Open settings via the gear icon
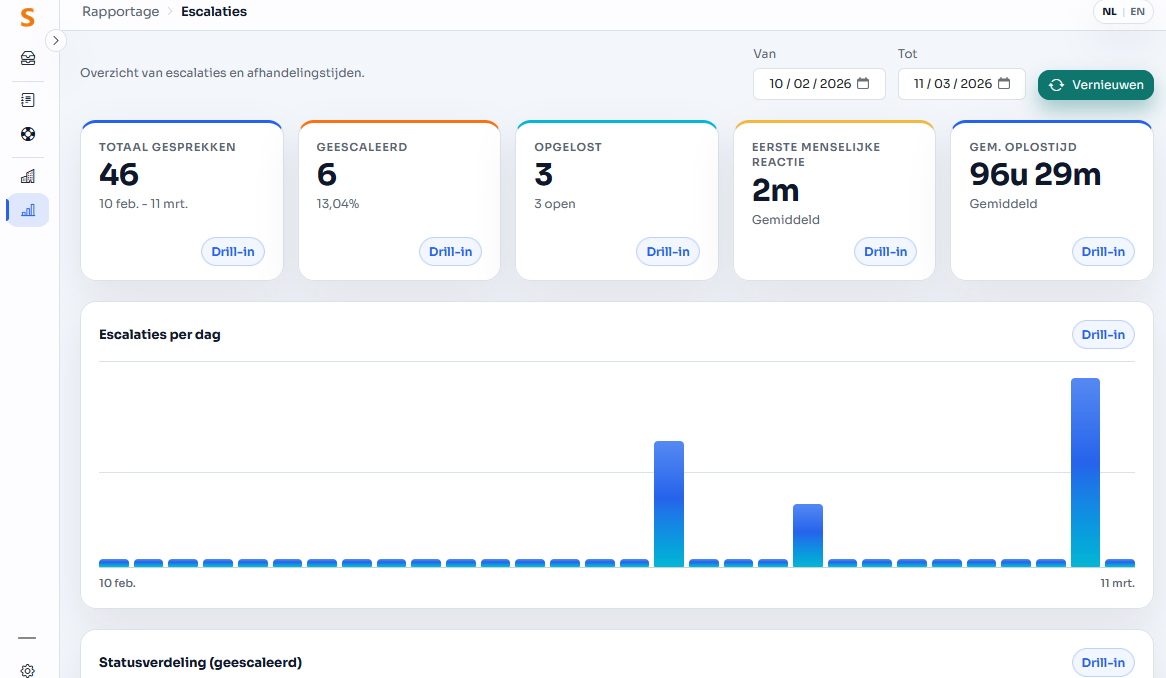 click(28, 671)
